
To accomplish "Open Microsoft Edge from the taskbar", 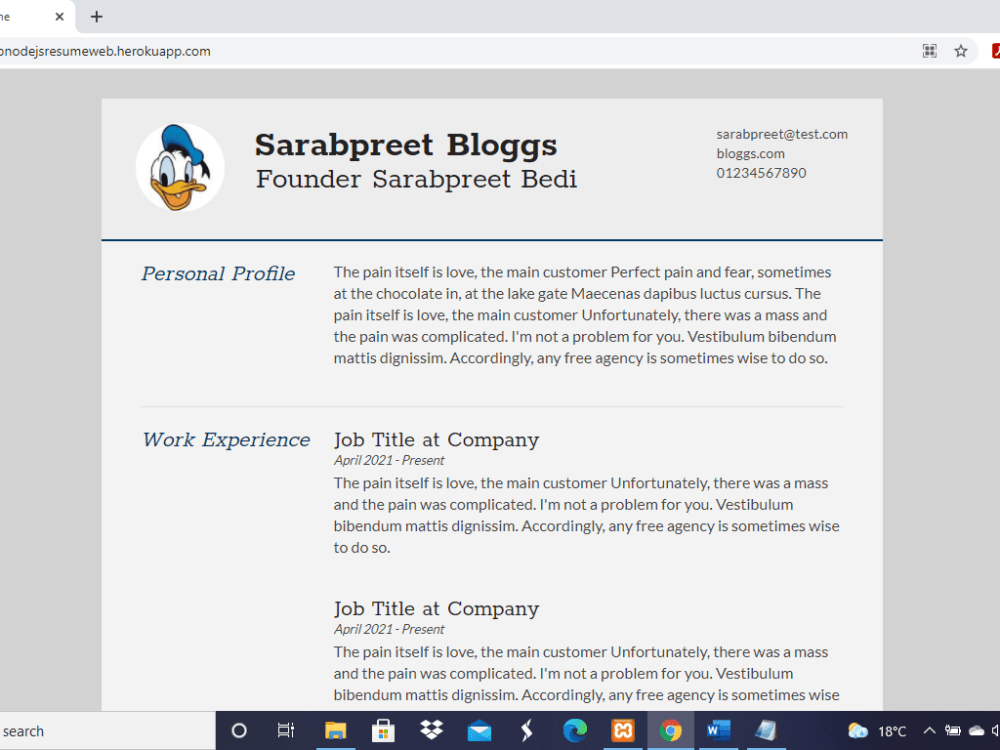I will 575,731.
